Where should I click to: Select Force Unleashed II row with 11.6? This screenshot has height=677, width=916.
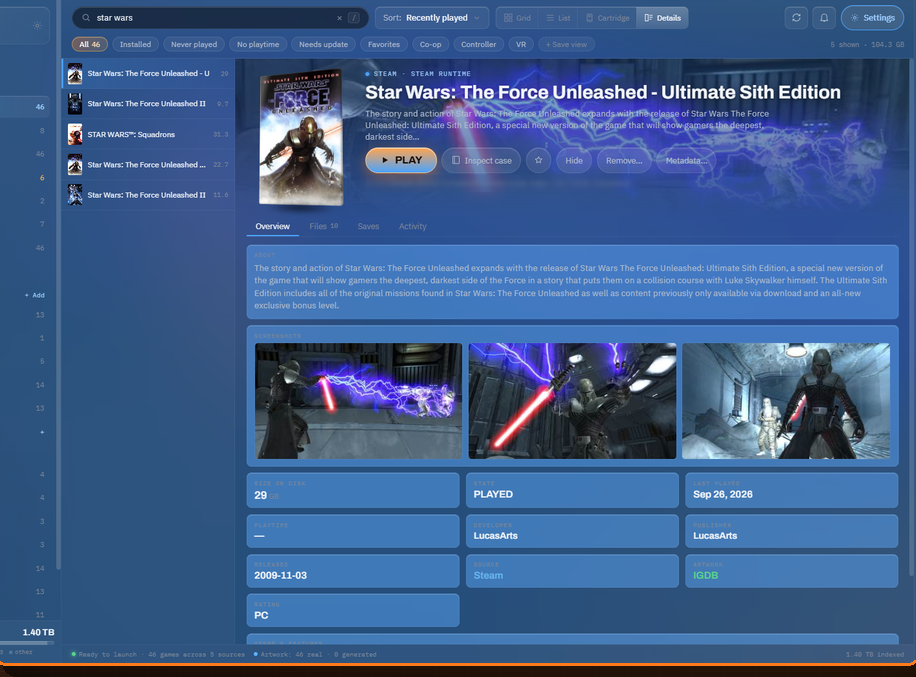click(148, 195)
